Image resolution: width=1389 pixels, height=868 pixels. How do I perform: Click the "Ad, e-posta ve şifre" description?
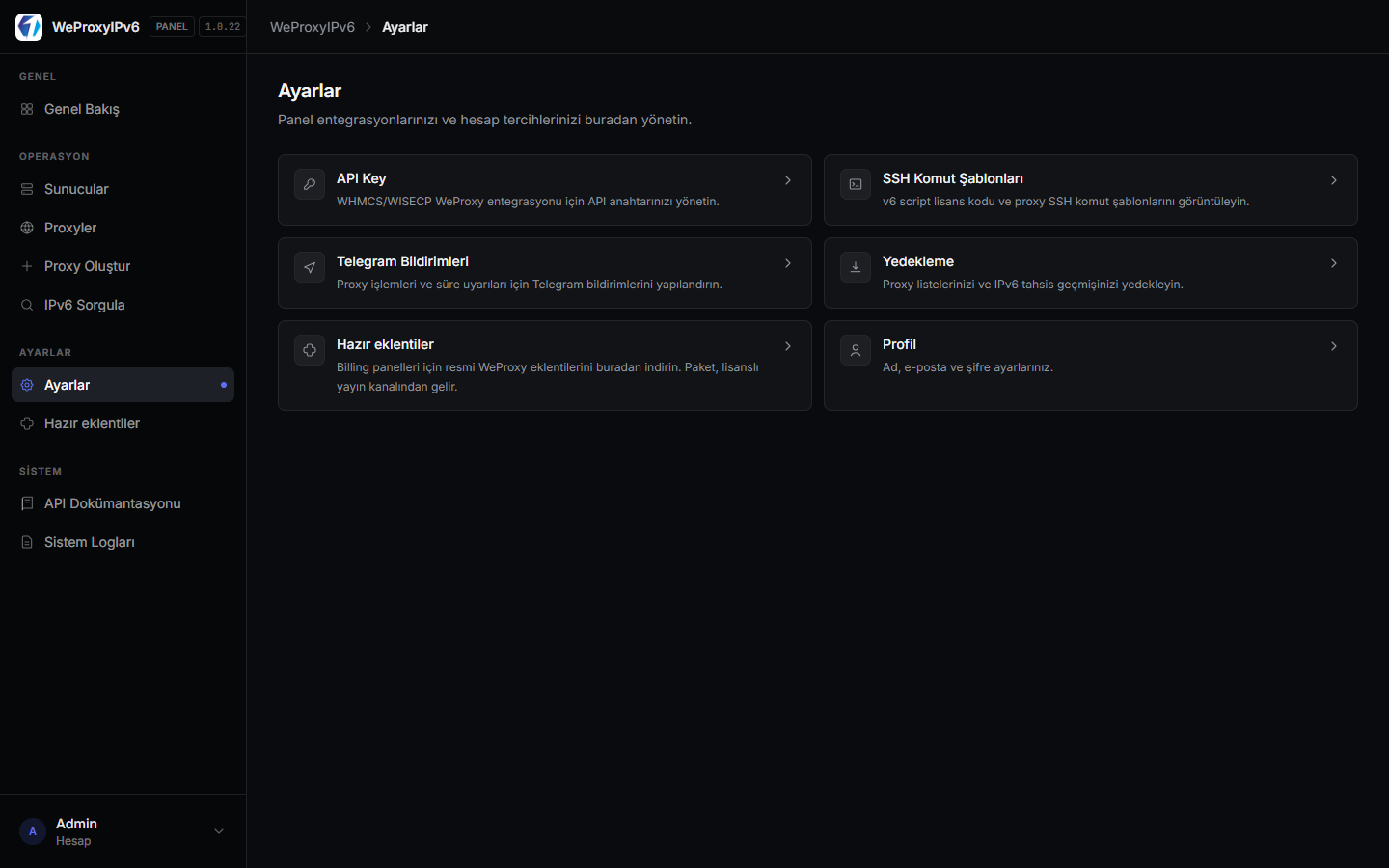click(x=967, y=367)
